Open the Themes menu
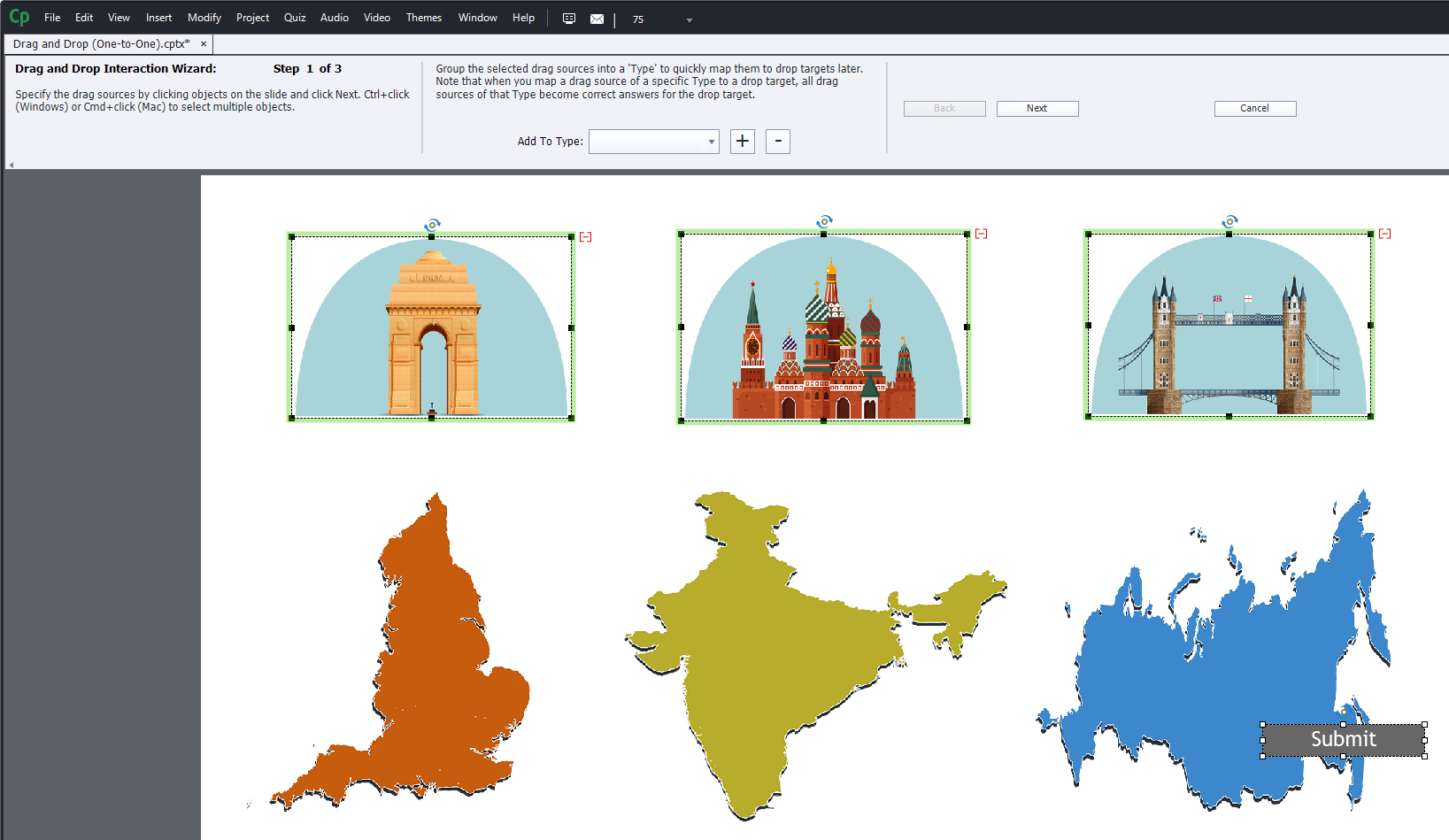This screenshot has width=1449, height=840. tap(424, 18)
